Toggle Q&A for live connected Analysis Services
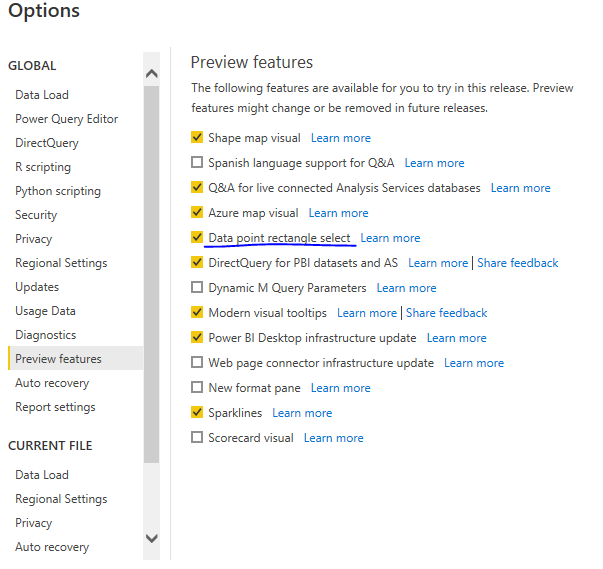Screen dimensions: 603x569 pos(197,187)
